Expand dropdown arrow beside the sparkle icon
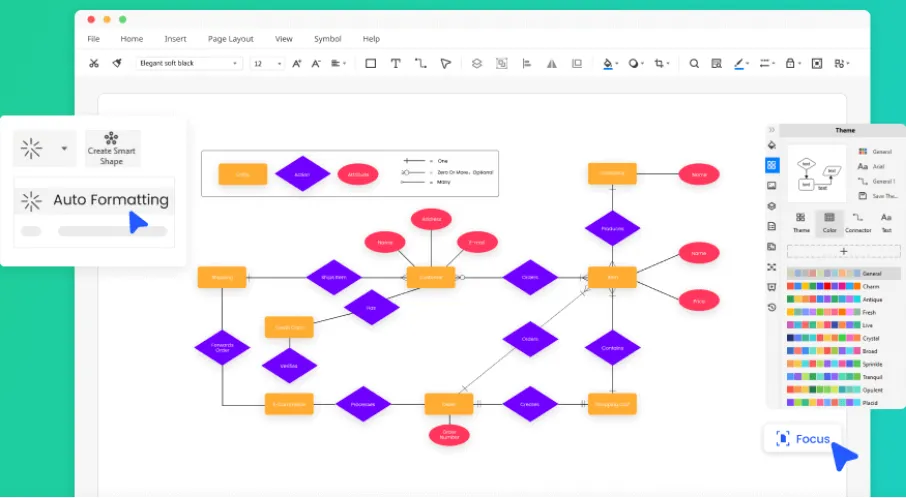This screenshot has width=906, height=498. pyautogui.click(x=64, y=149)
